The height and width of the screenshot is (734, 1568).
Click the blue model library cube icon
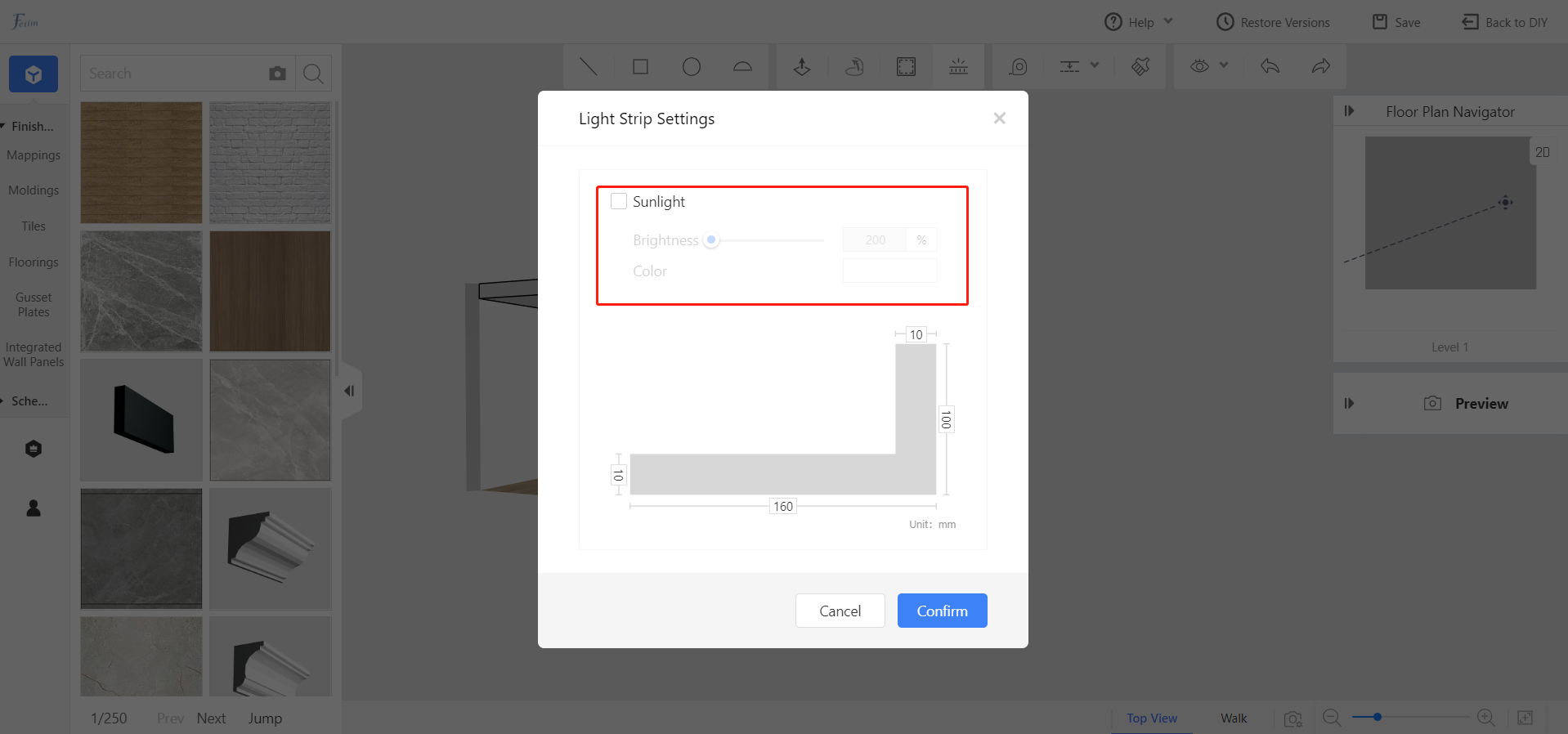coord(34,74)
